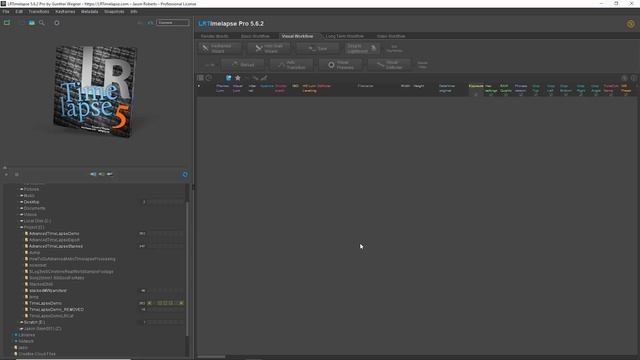Click the star icon in the table toolbar
The width and height of the screenshot is (640, 360).
[x=238, y=78]
